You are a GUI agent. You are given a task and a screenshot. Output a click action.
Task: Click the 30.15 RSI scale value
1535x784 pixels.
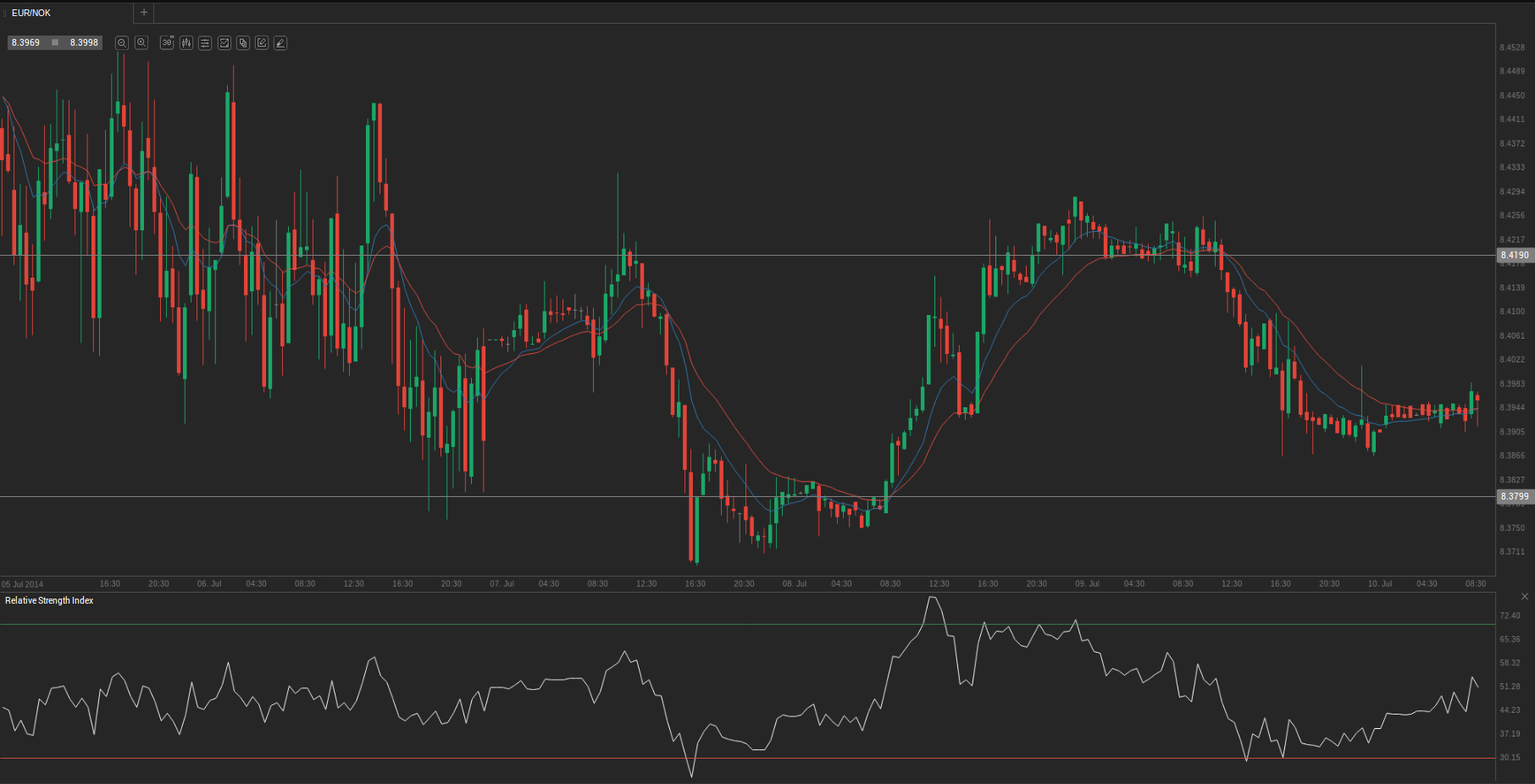coord(1510,758)
